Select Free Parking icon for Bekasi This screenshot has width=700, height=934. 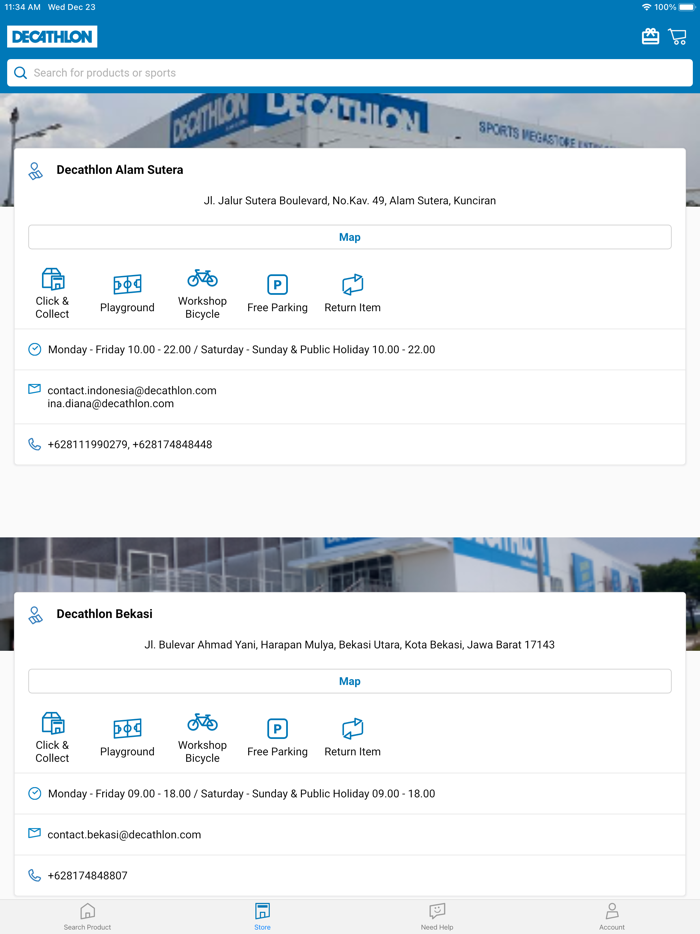pyautogui.click(x=277, y=729)
